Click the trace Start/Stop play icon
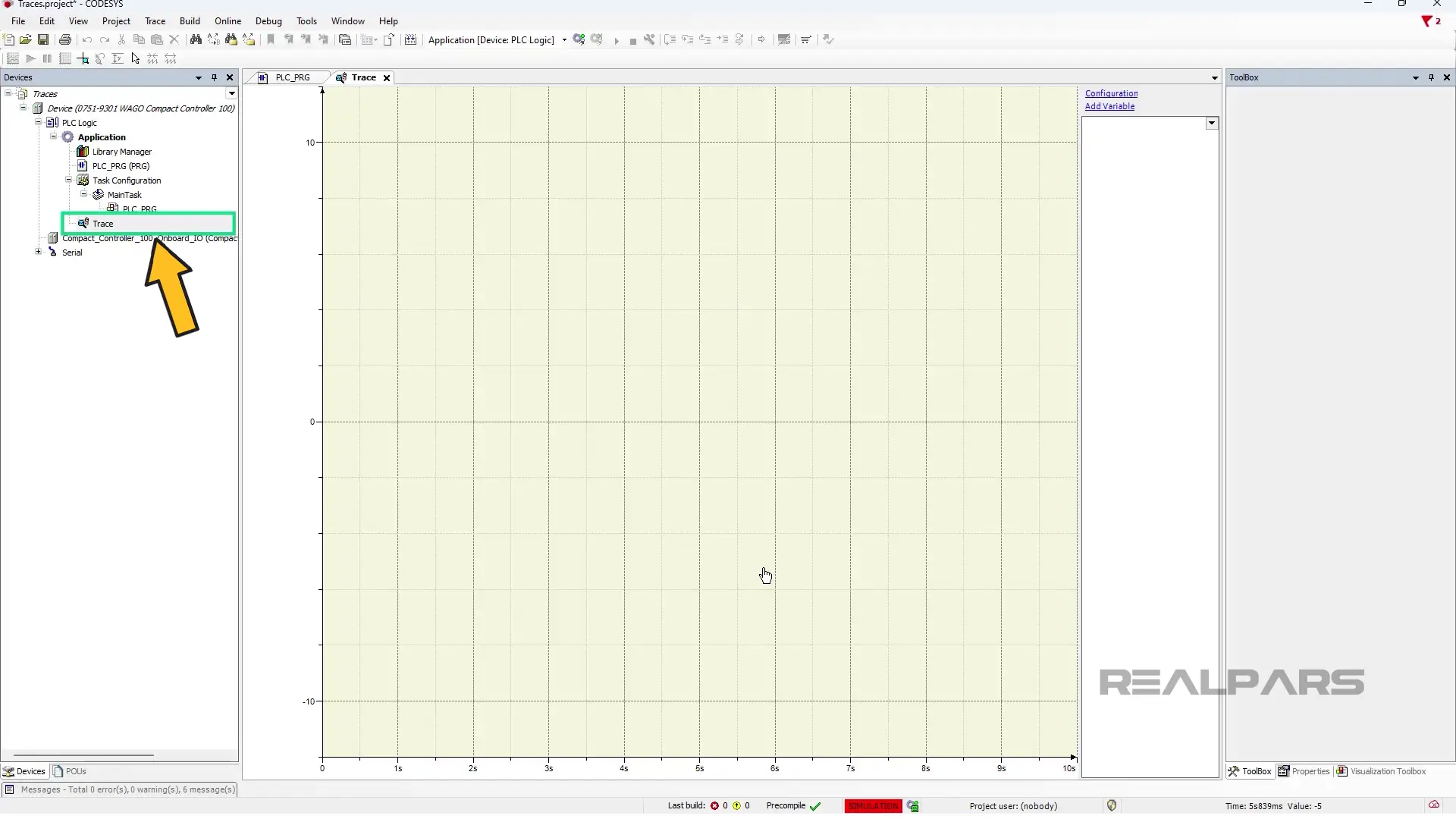Image resolution: width=1456 pixels, height=819 pixels. click(30, 59)
